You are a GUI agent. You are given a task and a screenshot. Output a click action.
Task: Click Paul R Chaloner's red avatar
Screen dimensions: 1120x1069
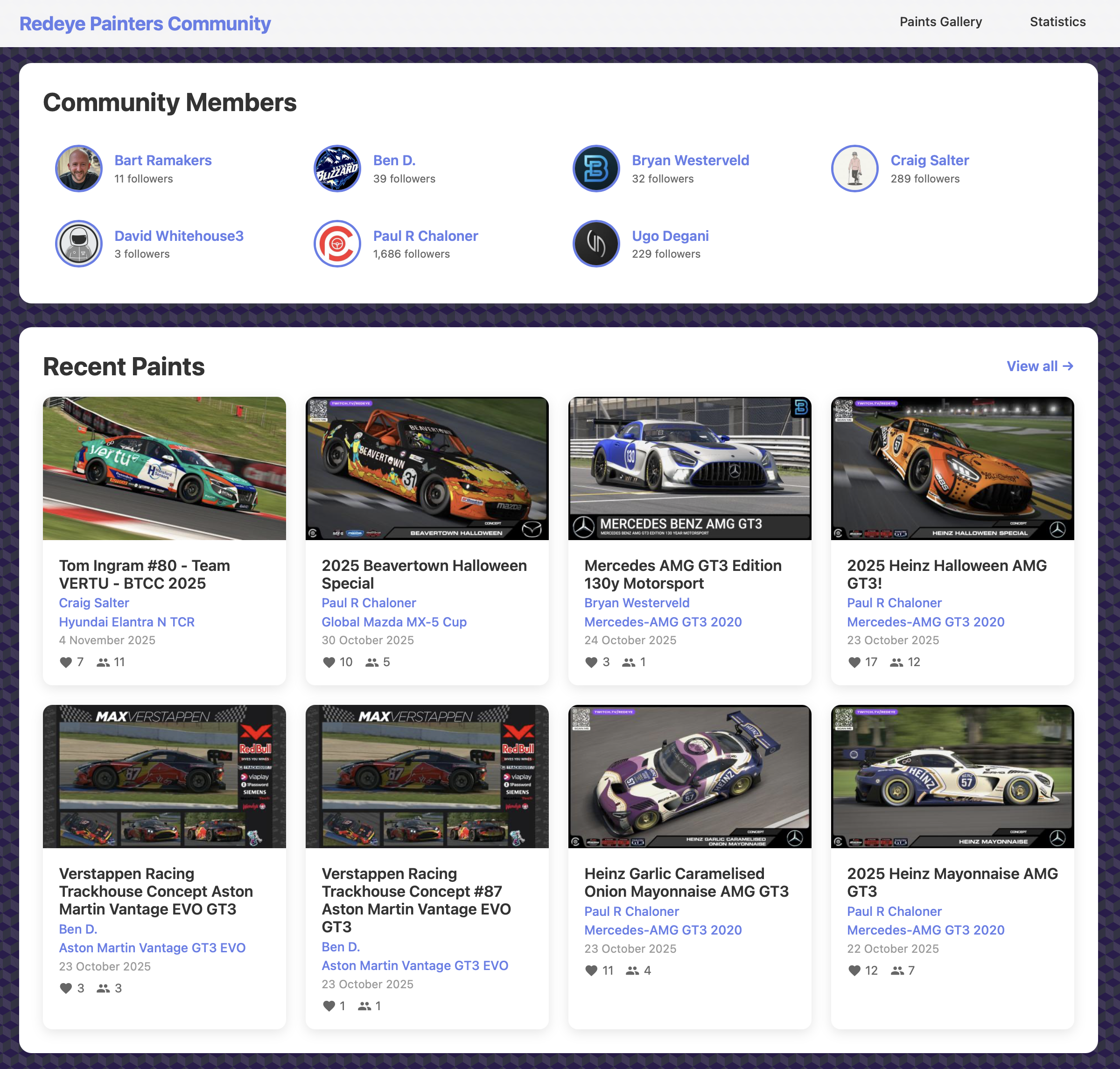(x=337, y=244)
